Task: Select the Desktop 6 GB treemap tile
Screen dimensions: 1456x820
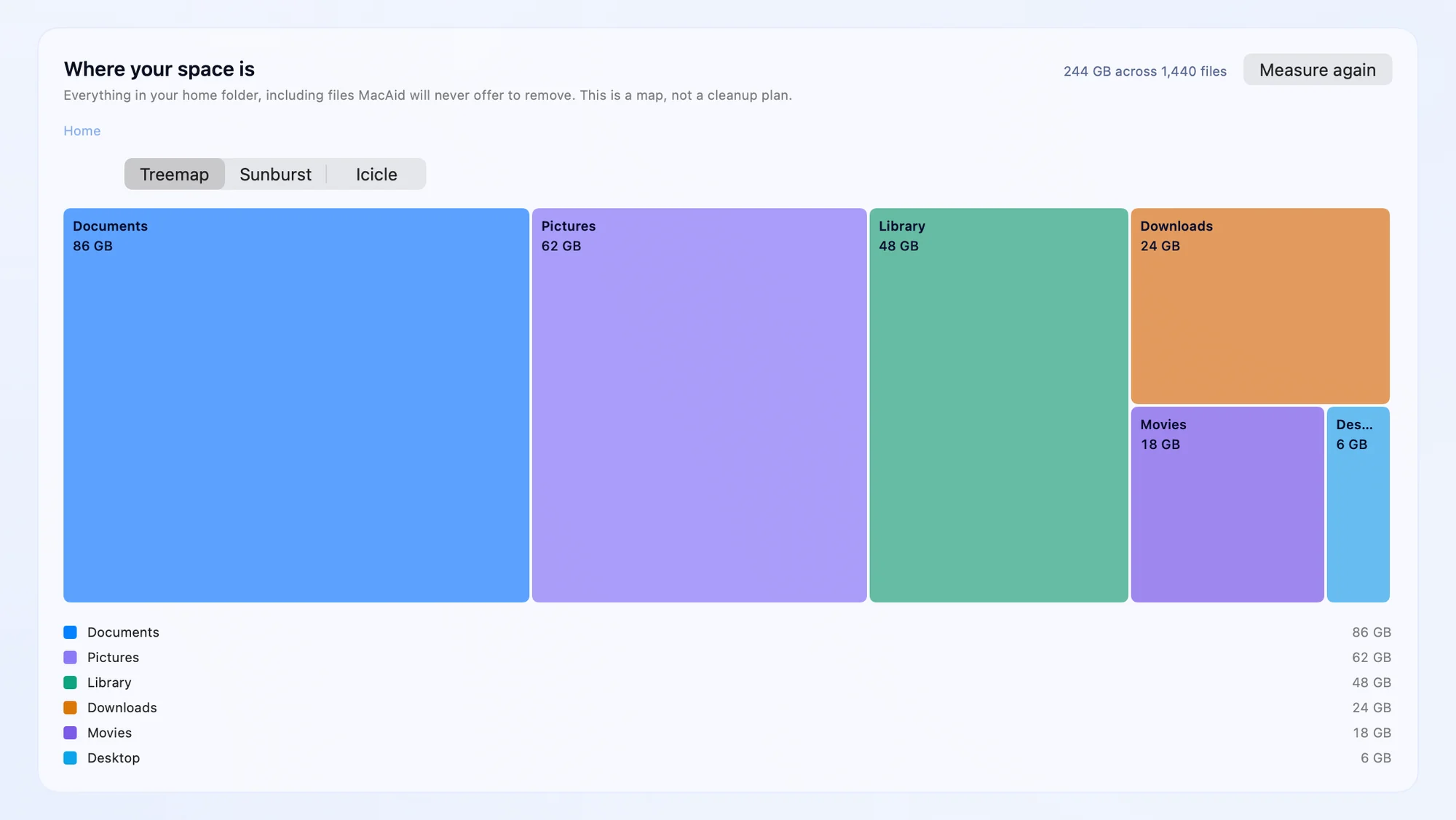Action: click(1358, 504)
